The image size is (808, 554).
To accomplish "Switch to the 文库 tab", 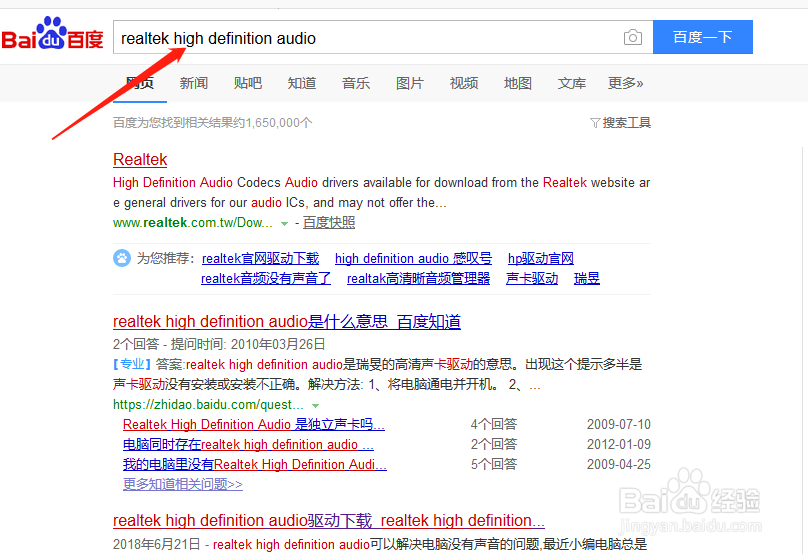I will (x=572, y=83).
